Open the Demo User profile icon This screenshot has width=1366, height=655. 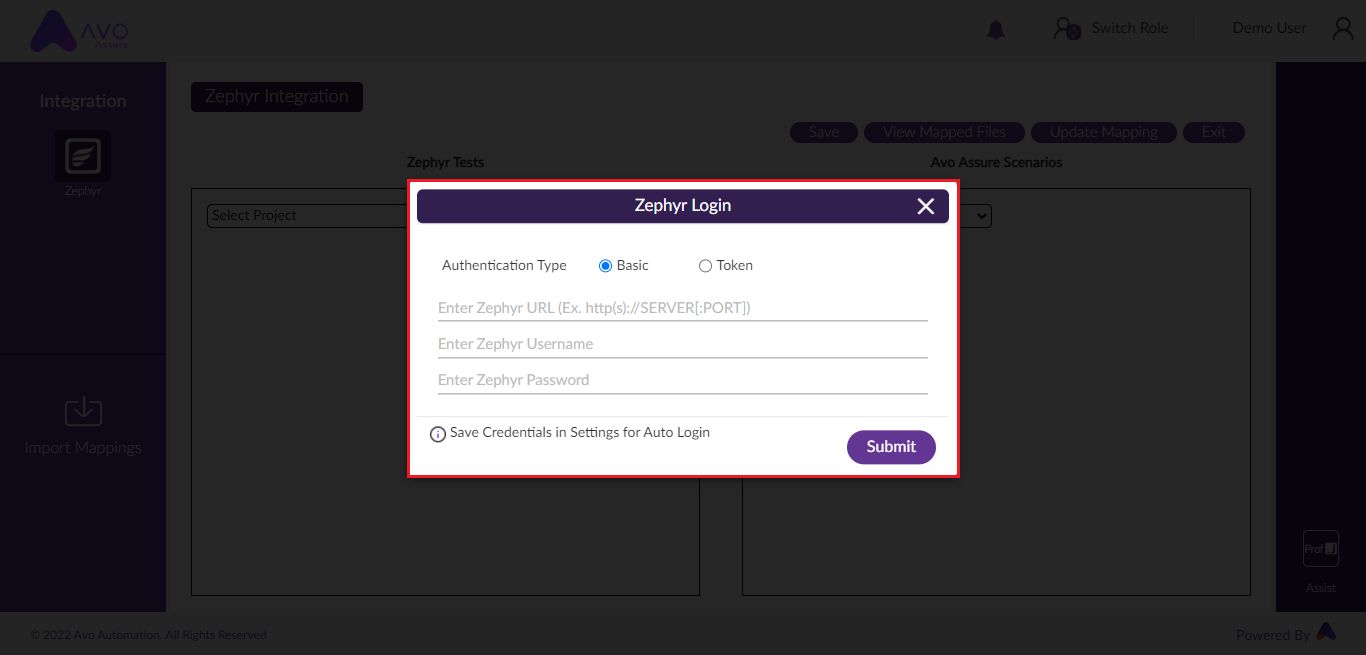click(x=1343, y=29)
